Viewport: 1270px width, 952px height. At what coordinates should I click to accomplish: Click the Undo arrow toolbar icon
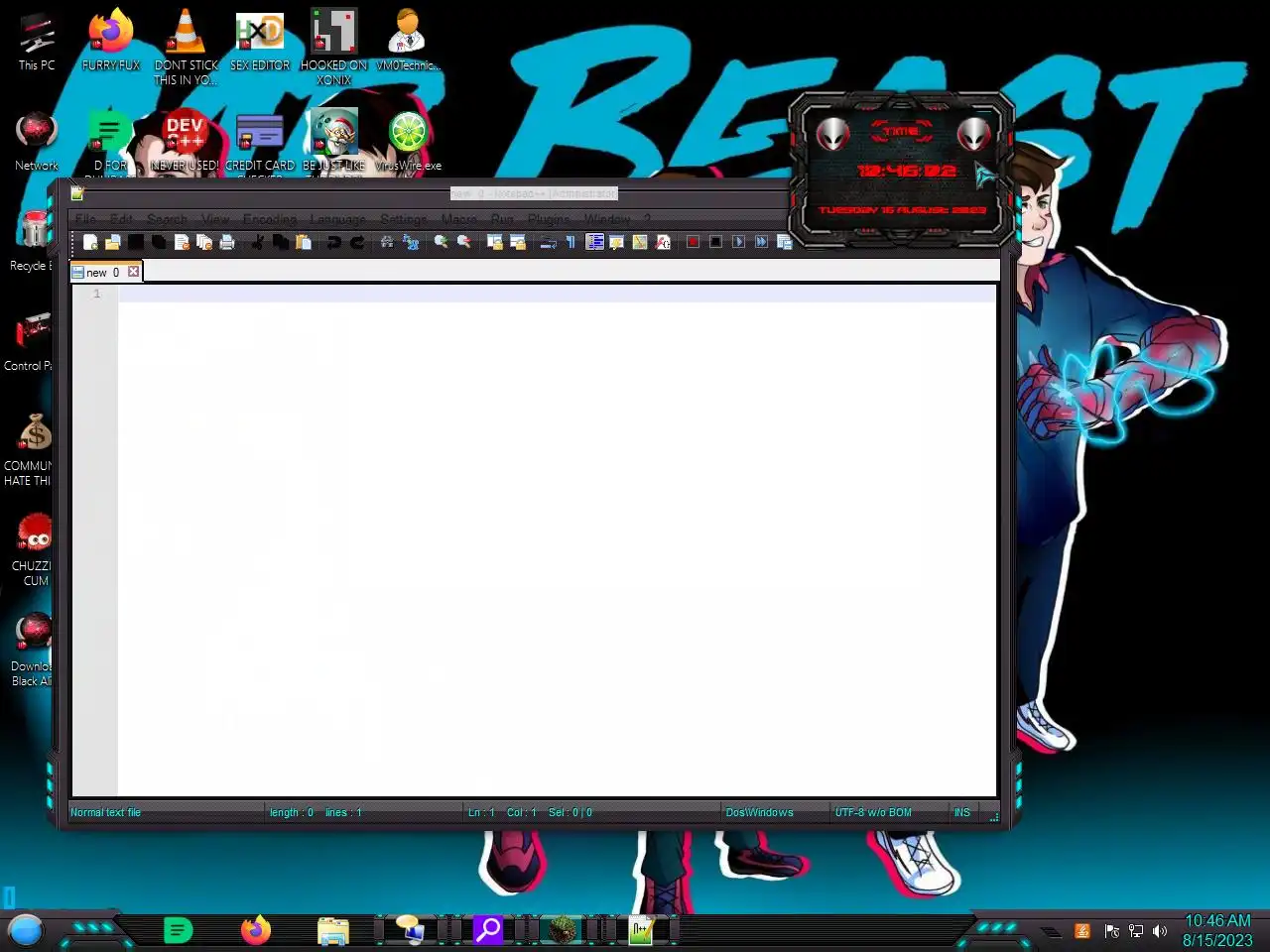click(x=334, y=242)
